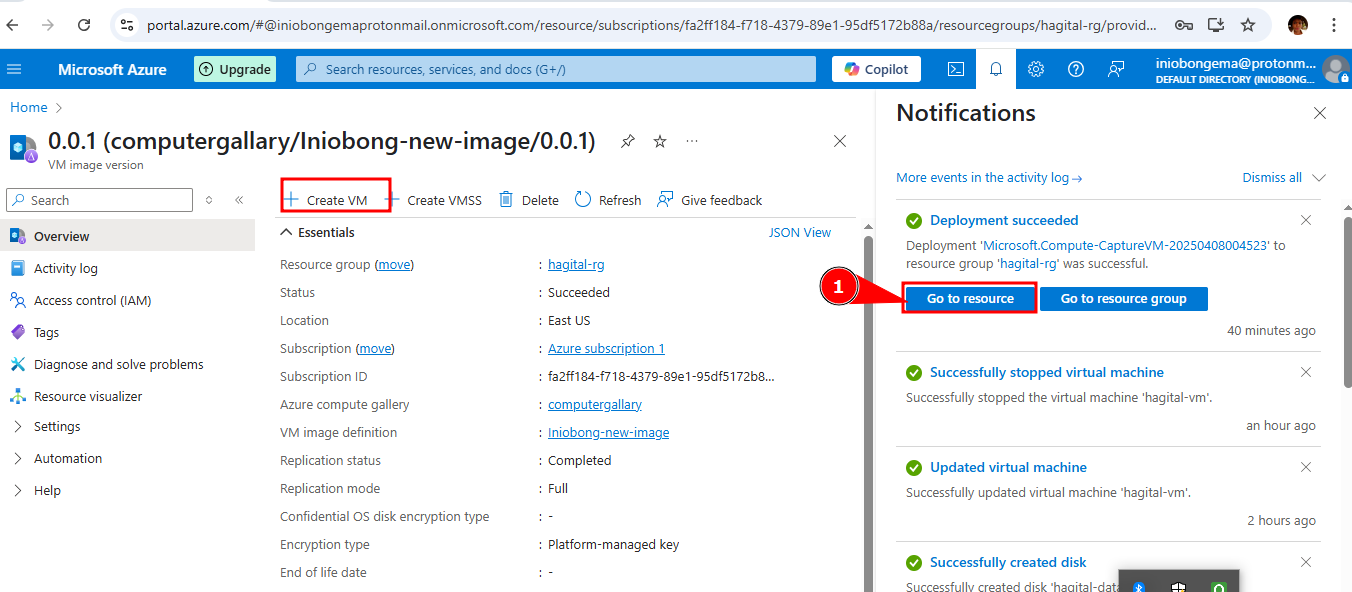Pin the image version to dashboard
The height and width of the screenshot is (592, 1352).
(627, 142)
